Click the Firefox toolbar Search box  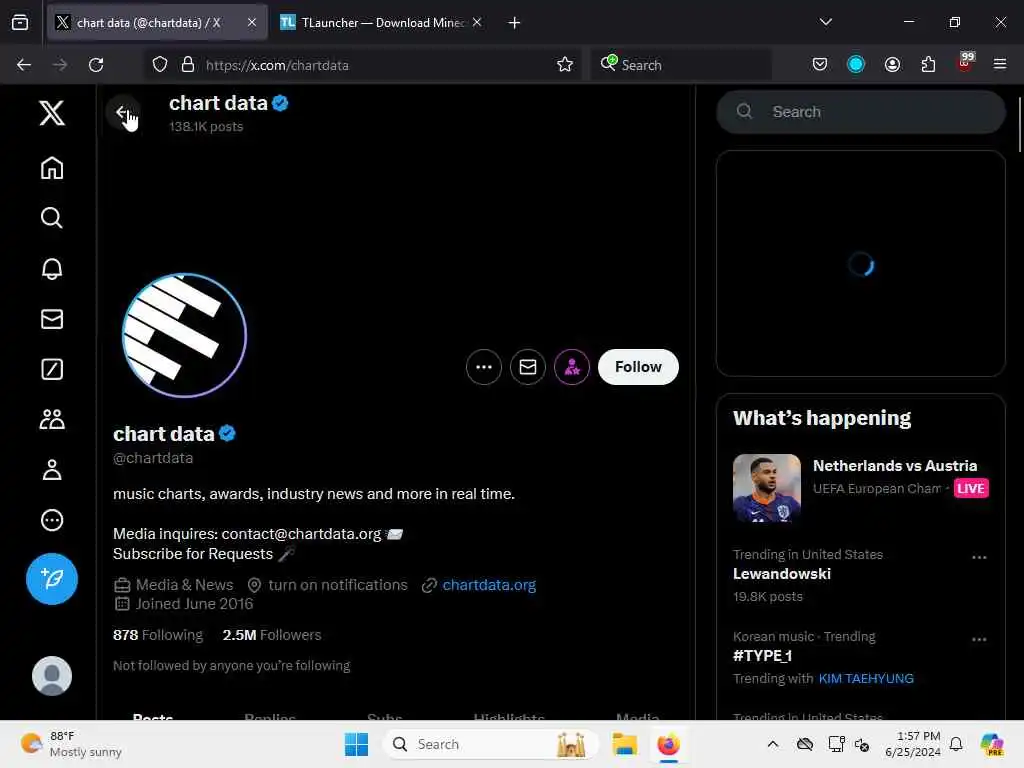click(x=682, y=65)
